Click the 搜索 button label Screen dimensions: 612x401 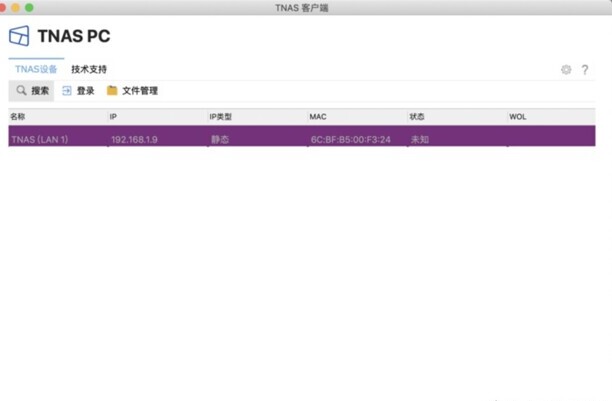(x=40, y=91)
